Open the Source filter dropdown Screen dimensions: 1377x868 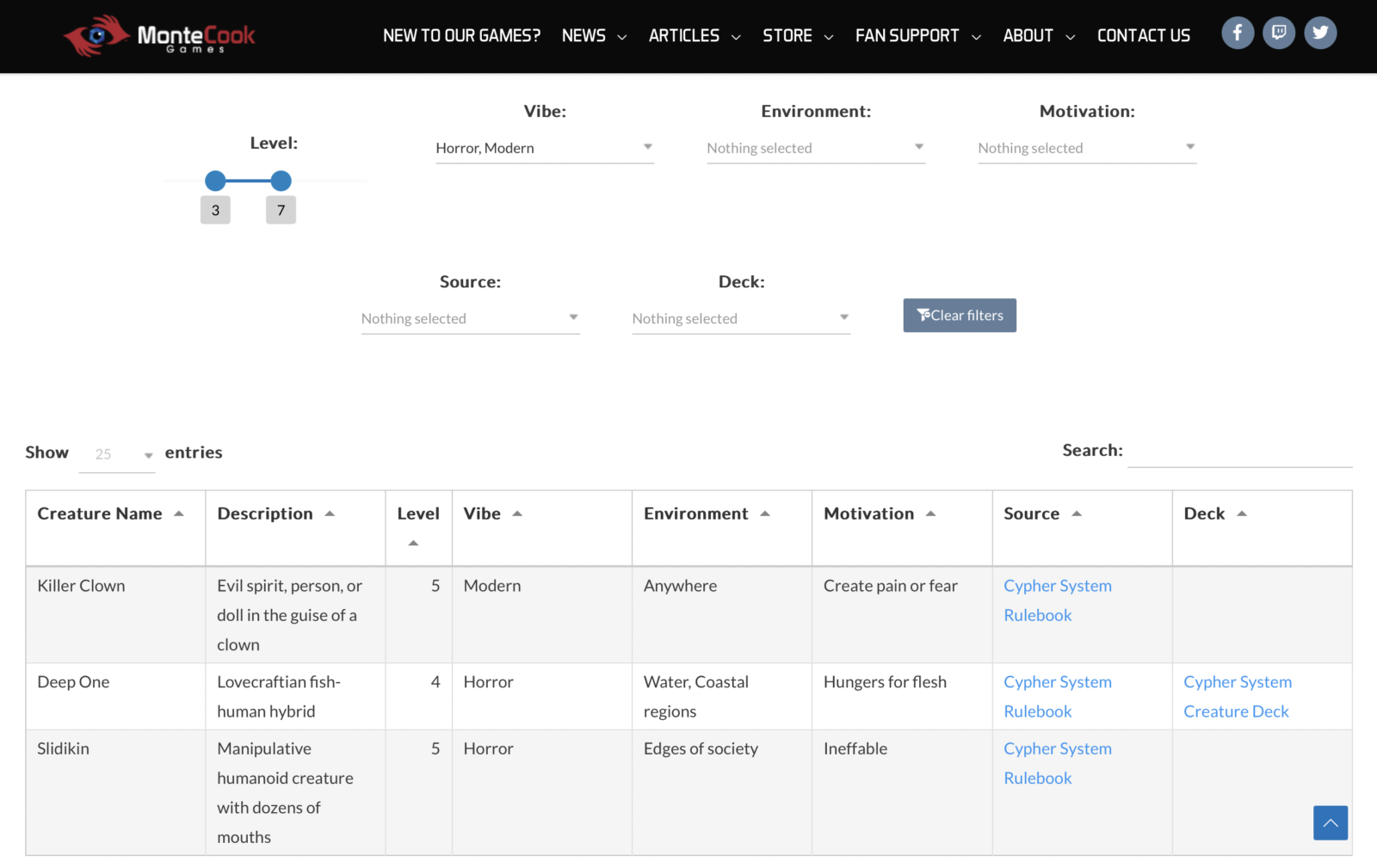[x=470, y=318]
